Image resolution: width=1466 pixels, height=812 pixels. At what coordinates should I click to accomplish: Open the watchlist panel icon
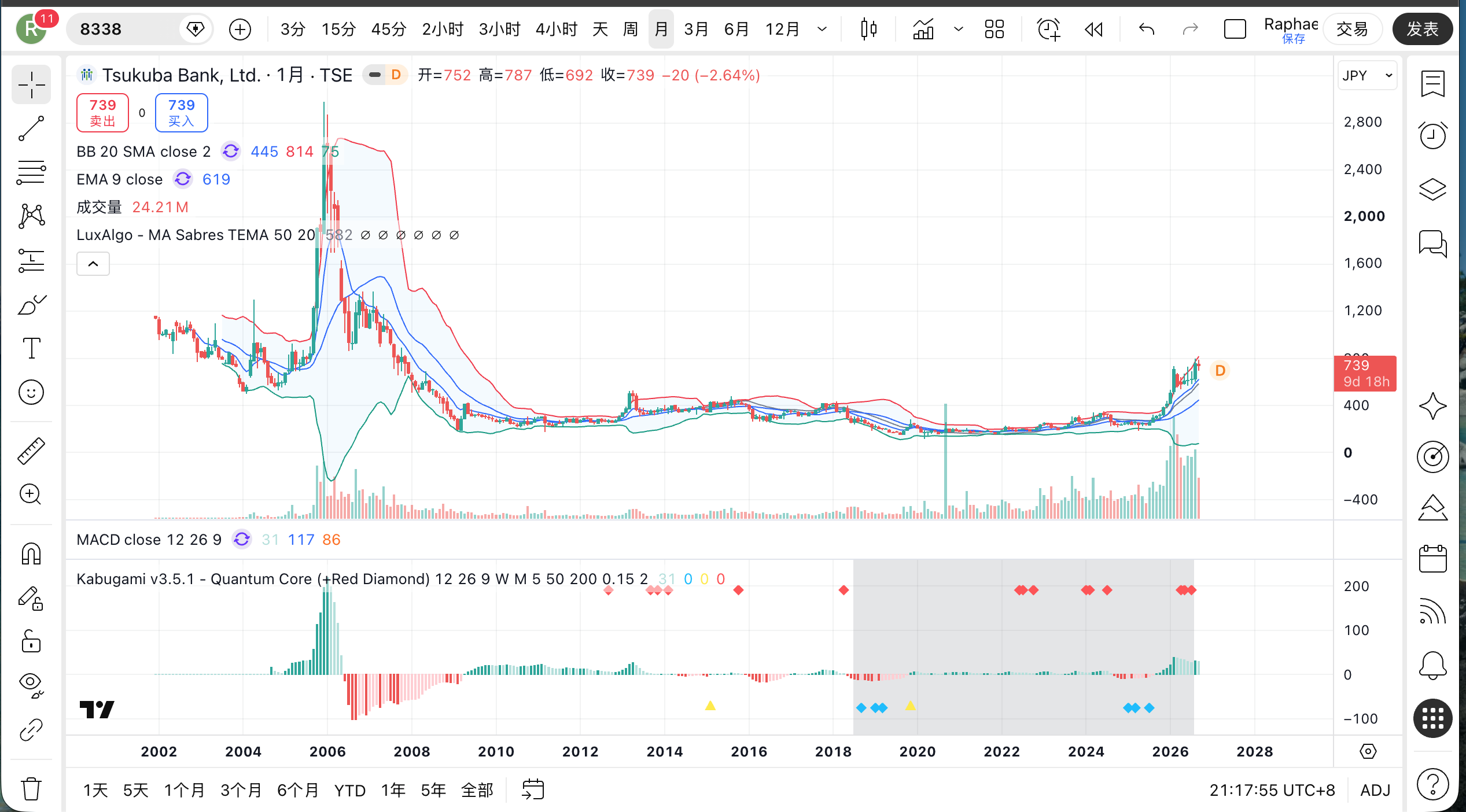(1432, 84)
